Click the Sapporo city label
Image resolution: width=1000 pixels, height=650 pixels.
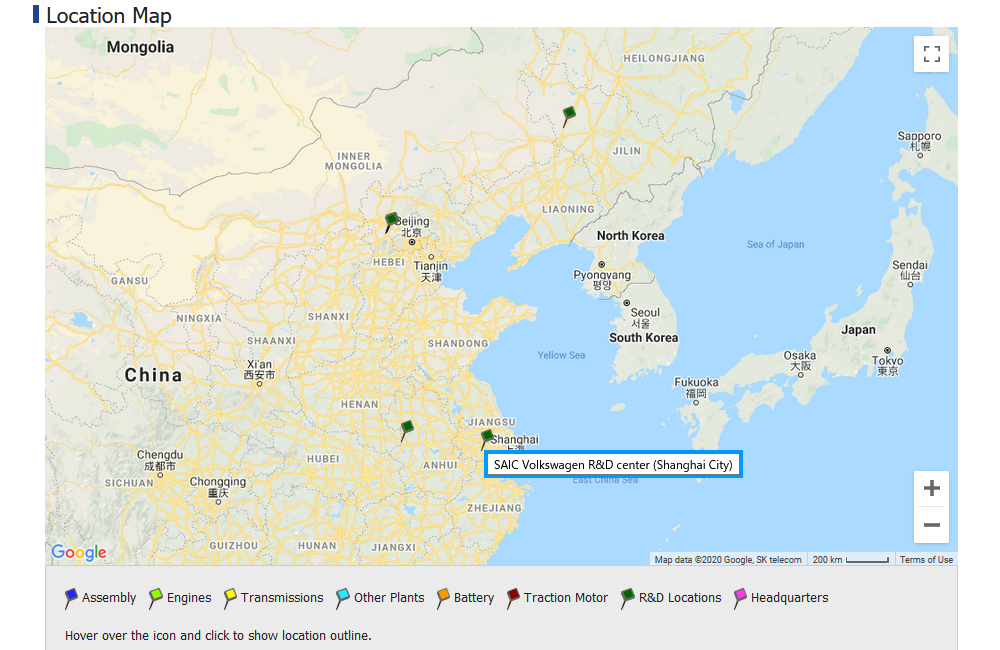tap(919, 141)
